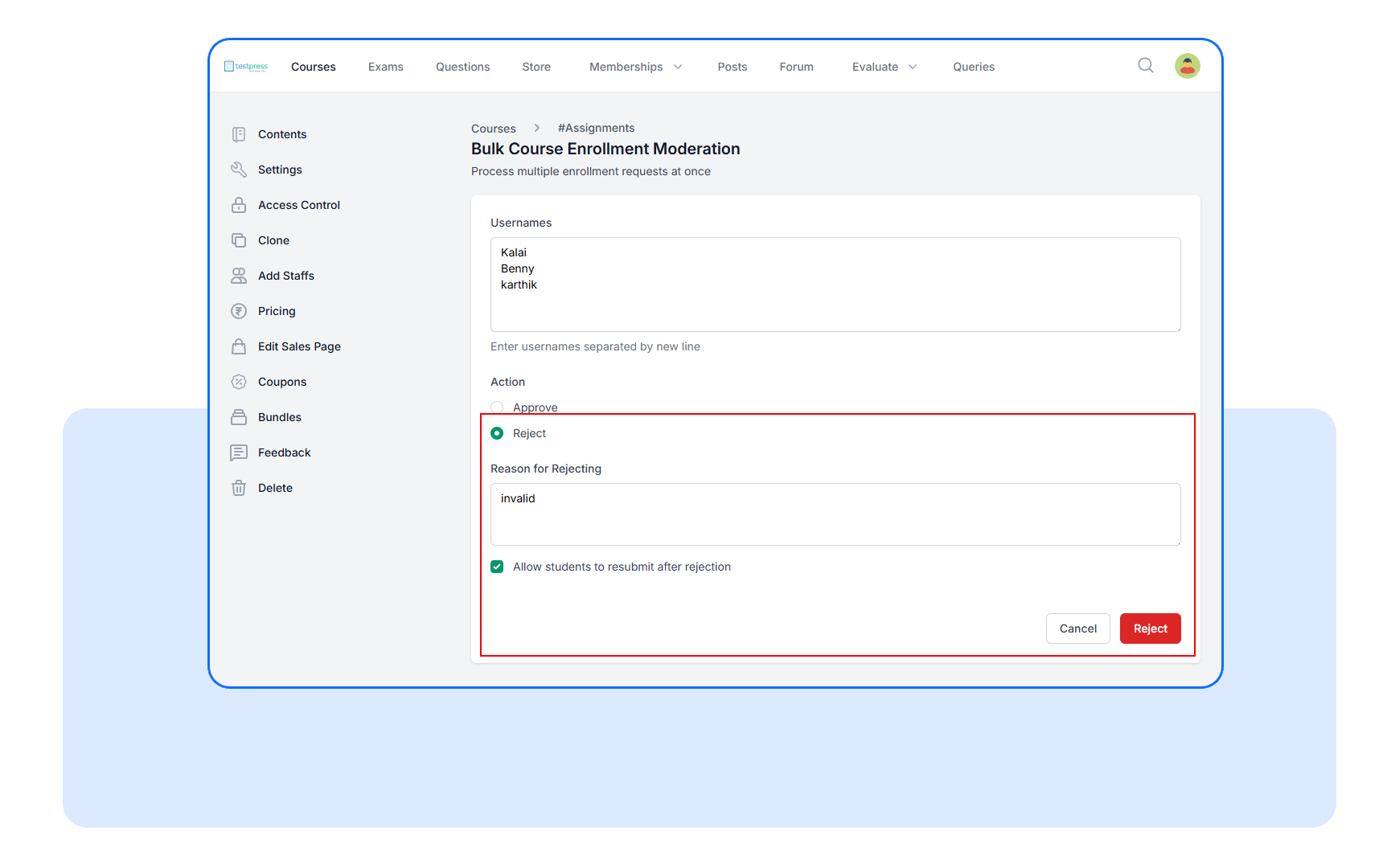Click the Cancel button
Viewport: 1383px width, 868px height.
pyautogui.click(x=1077, y=628)
